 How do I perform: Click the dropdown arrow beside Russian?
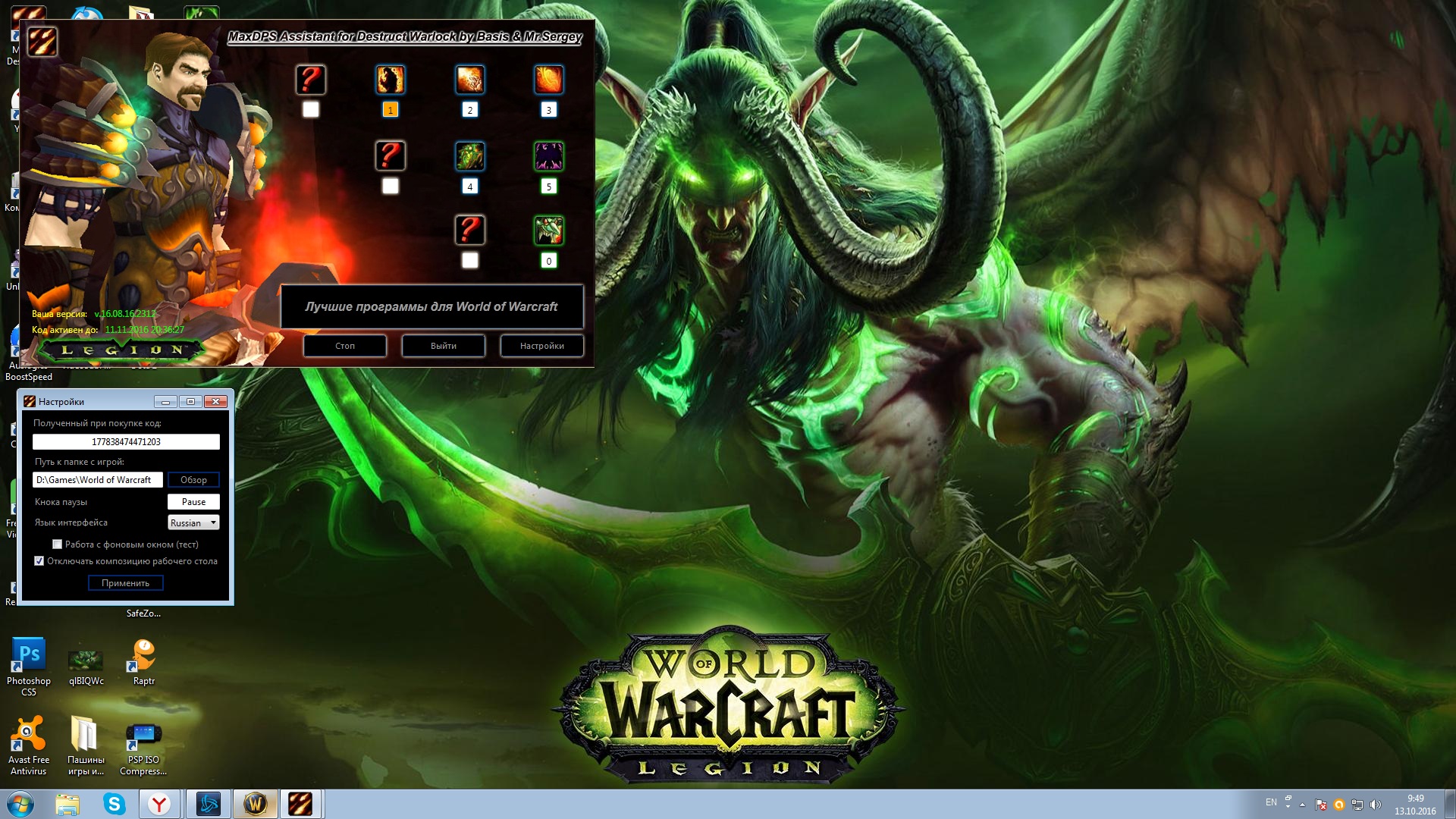[214, 522]
